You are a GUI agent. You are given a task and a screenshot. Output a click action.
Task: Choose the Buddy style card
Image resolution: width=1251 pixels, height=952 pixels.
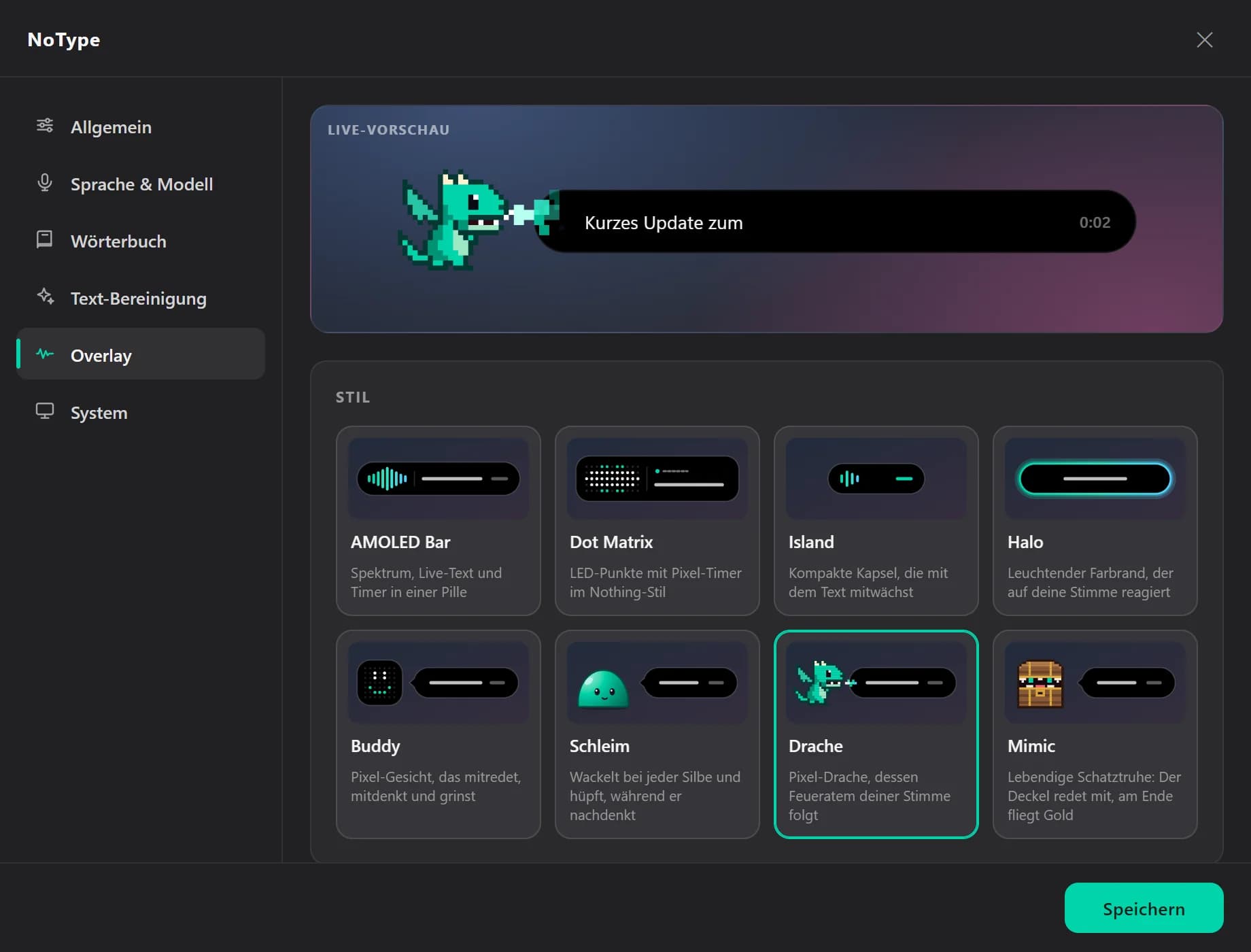439,734
